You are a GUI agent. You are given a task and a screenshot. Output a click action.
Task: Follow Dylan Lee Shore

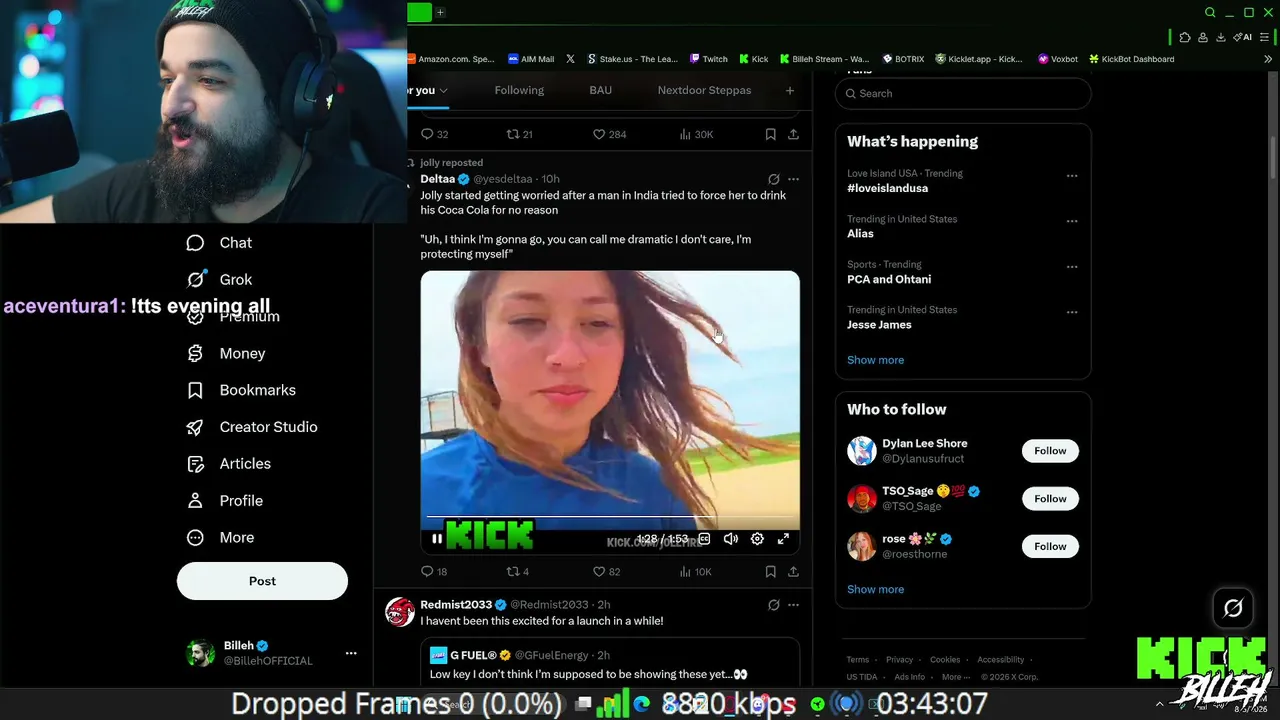click(1050, 451)
